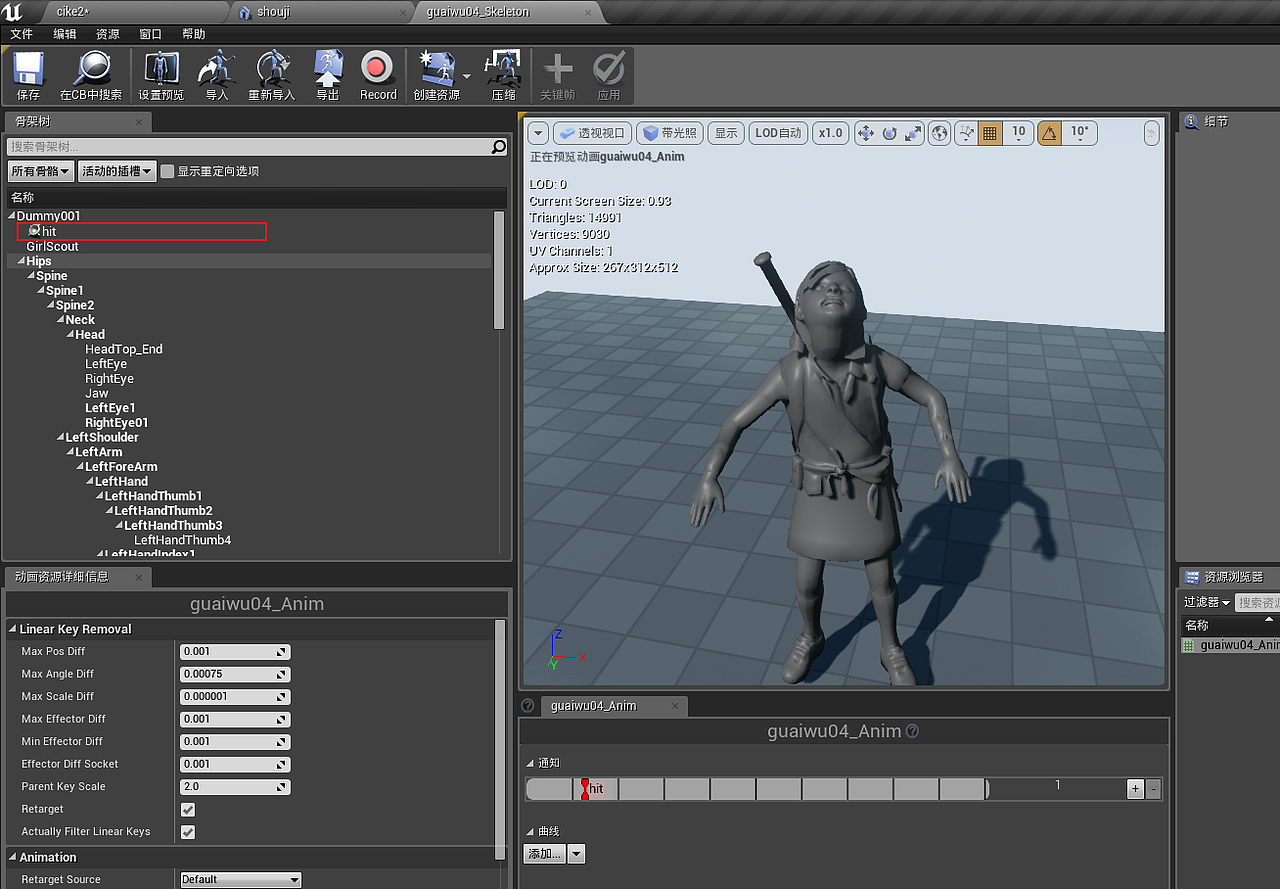Toggle rotation angle snapping in viewport
This screenshot has height=889, width=1280.
[x=1050, y=133]
